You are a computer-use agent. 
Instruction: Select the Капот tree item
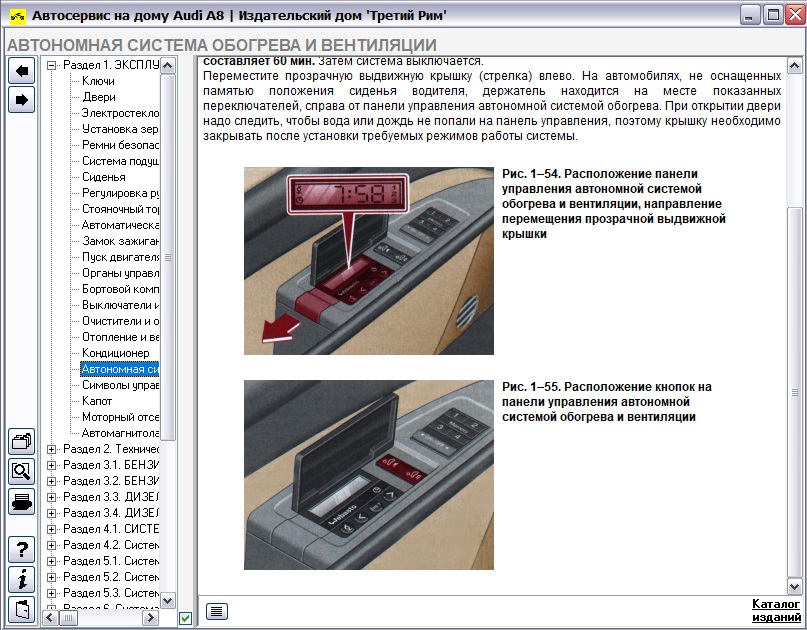pos(97,401)
